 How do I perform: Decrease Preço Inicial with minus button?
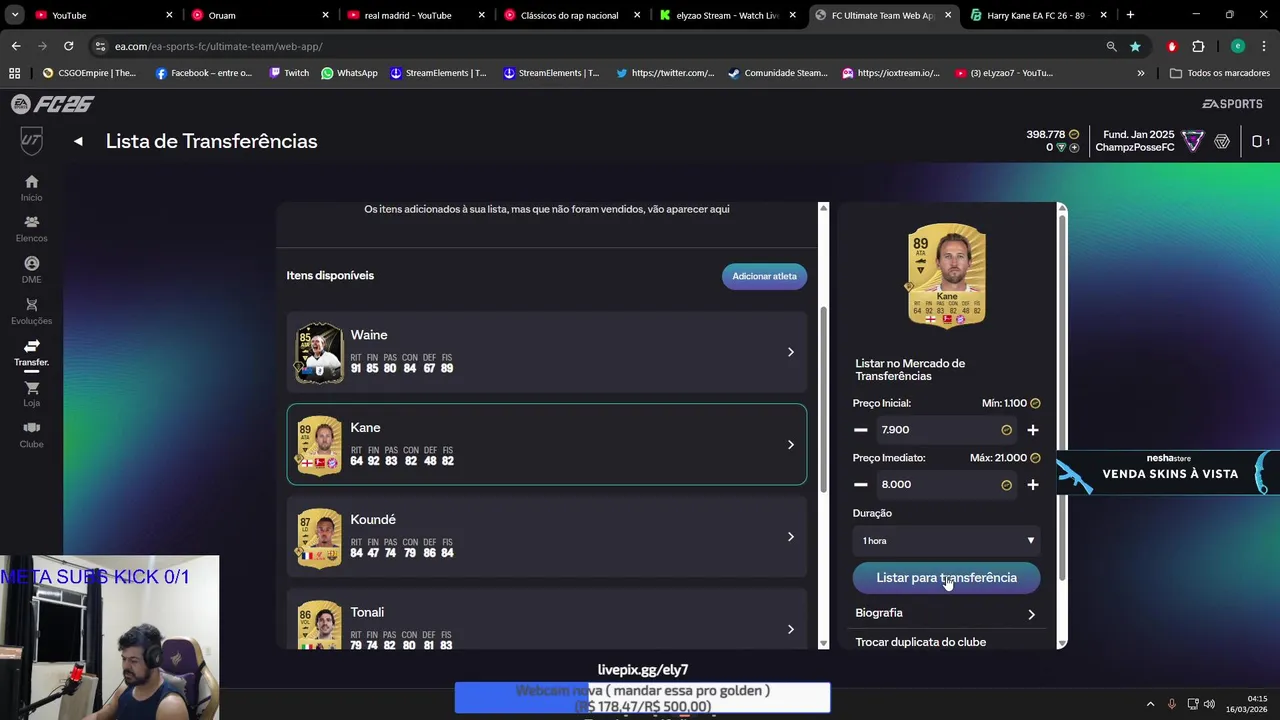tap(860, 430)
